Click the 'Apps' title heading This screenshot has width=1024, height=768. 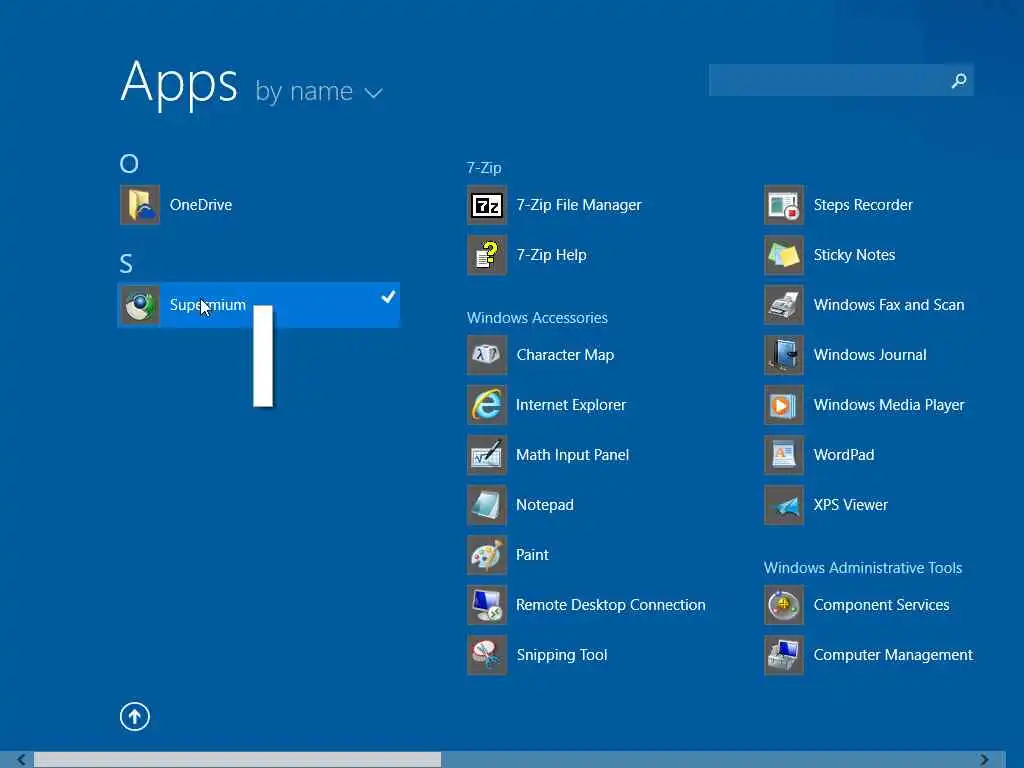click(x=179, y=83)
